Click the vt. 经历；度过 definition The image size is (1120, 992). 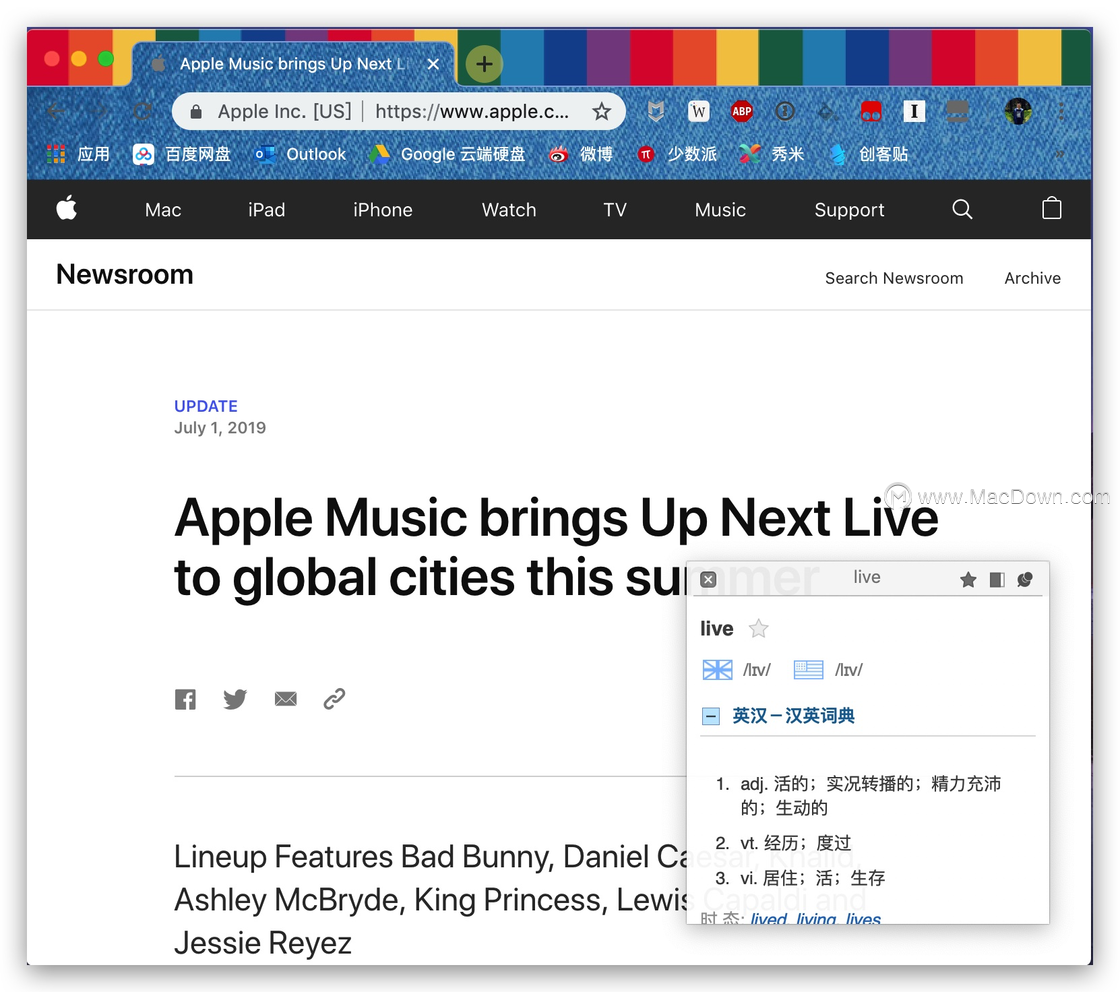pyautogui.click(x=795, y=843)
